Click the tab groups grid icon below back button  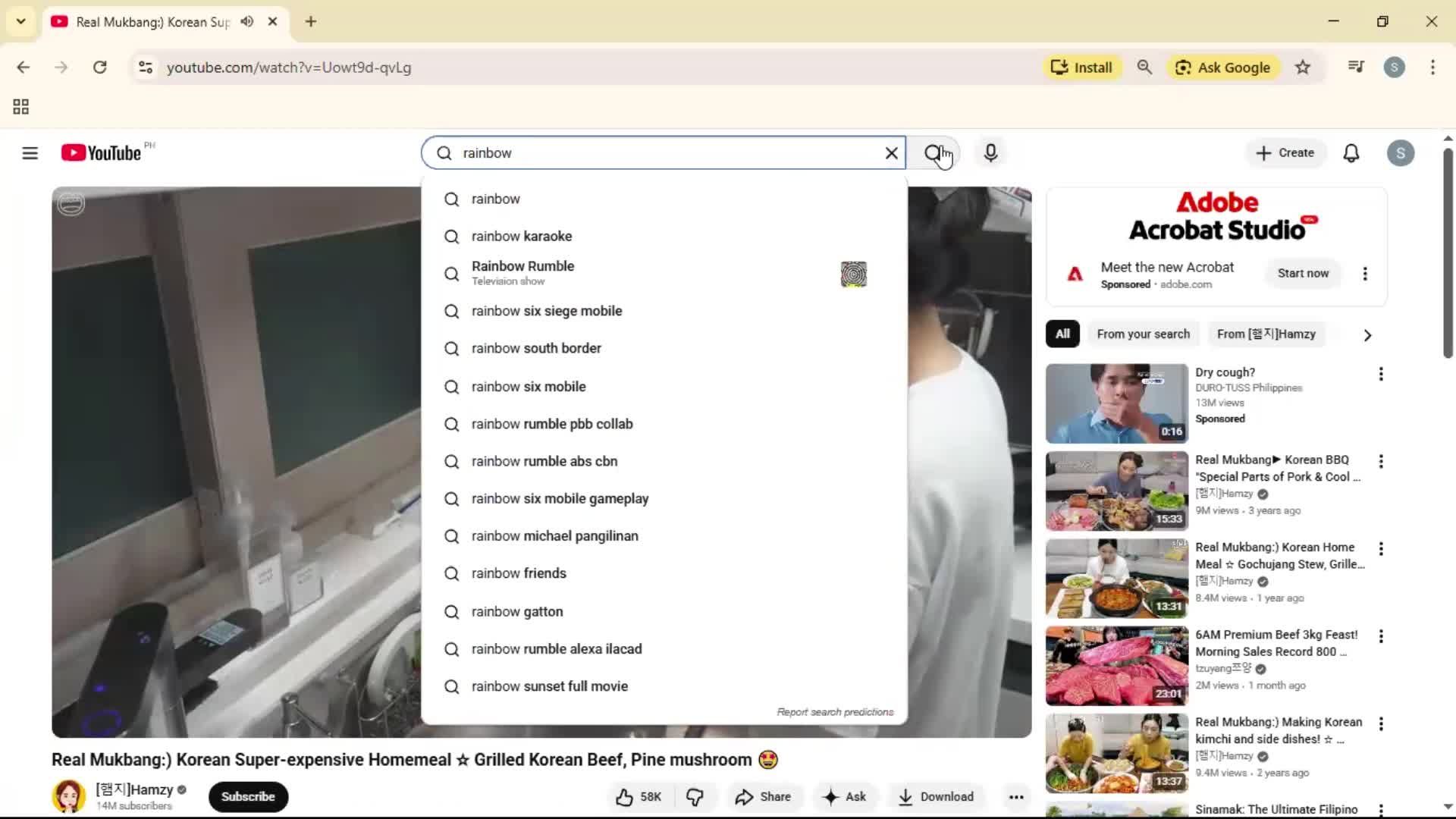pos(20,106)
